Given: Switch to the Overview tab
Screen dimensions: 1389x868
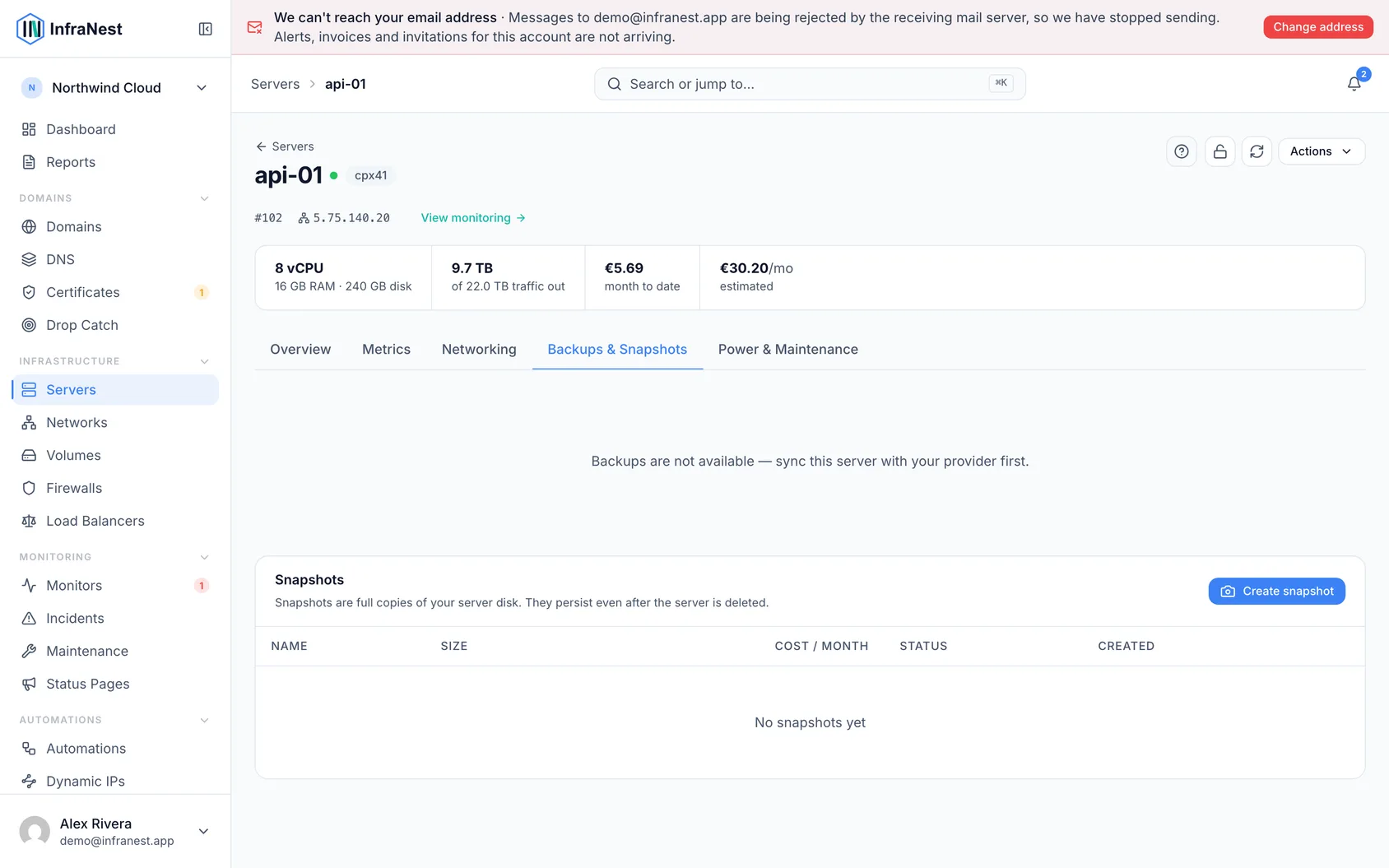Looking at the screenshot, I should 300,350.
